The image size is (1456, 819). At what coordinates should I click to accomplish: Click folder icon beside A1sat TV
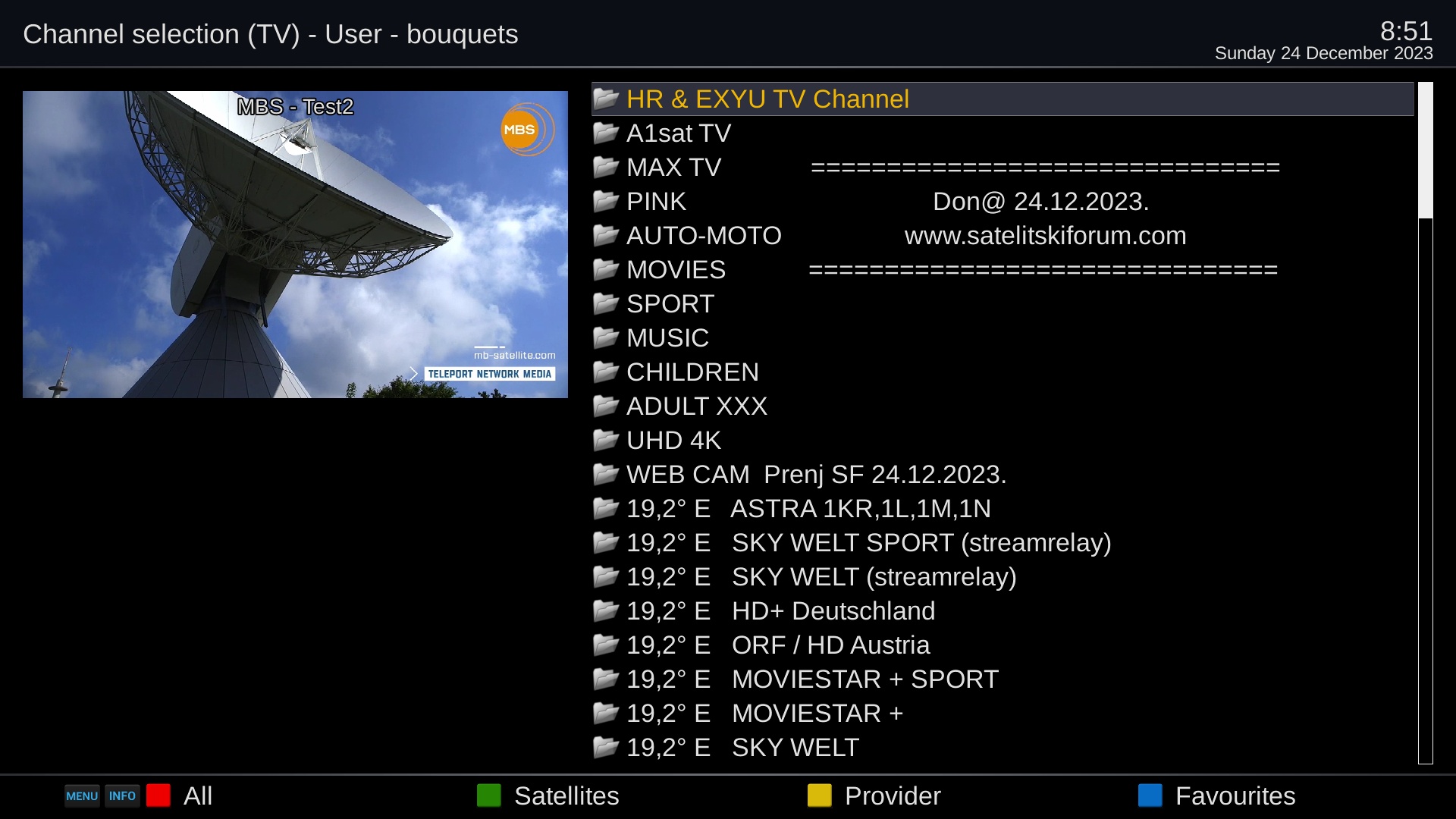(606, 133)
